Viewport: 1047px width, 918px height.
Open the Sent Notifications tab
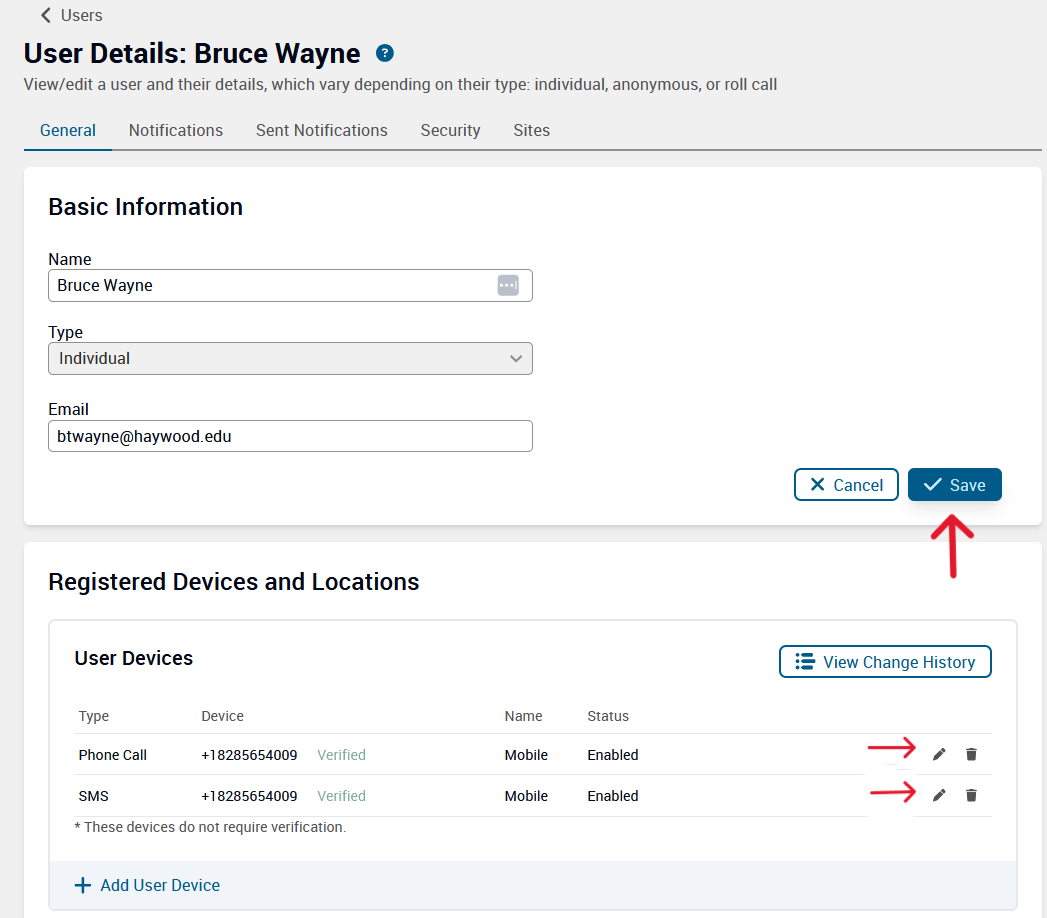[x=321, y=130]
